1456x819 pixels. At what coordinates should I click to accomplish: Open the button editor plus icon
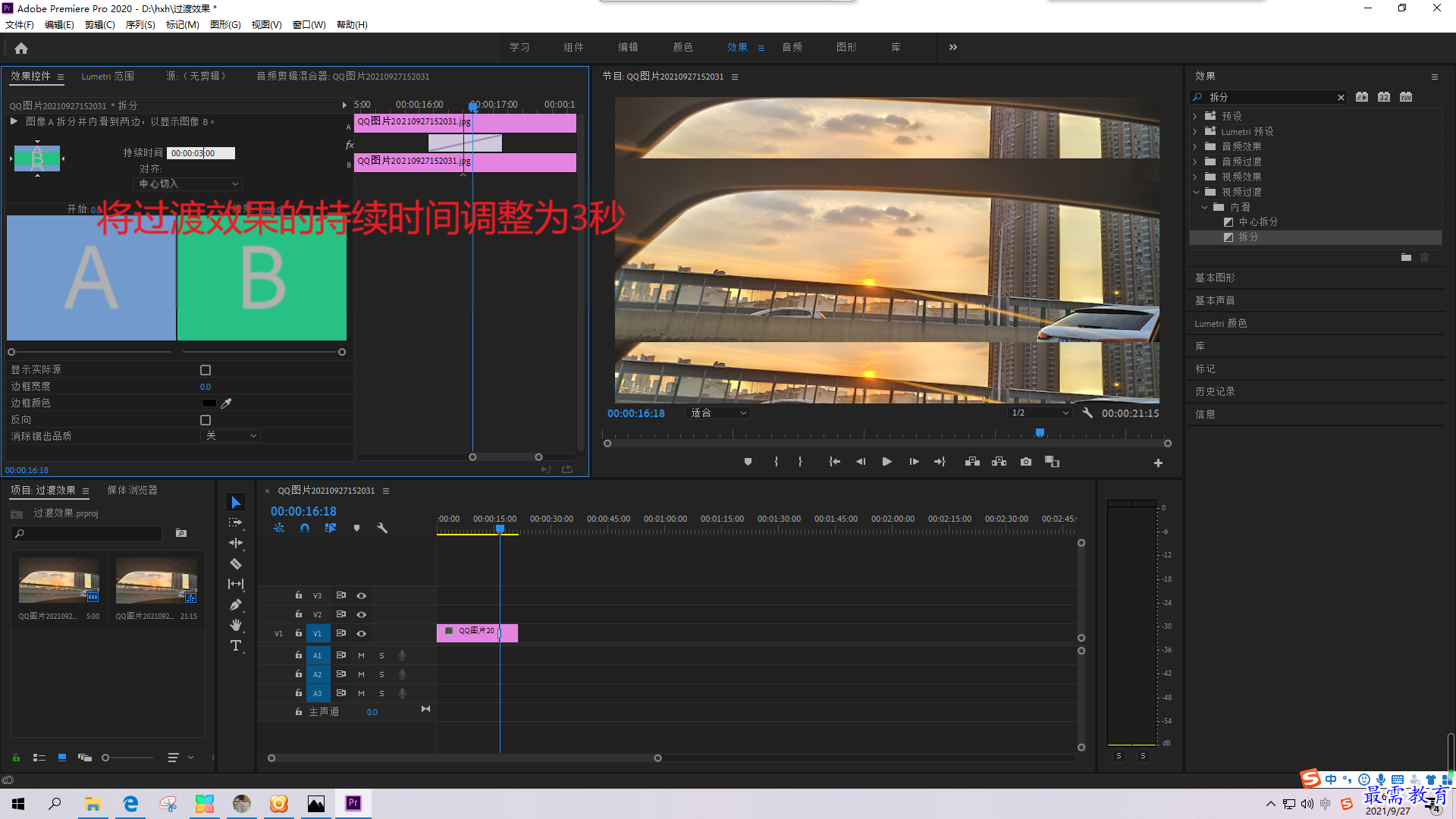(x=1158, y=463)
